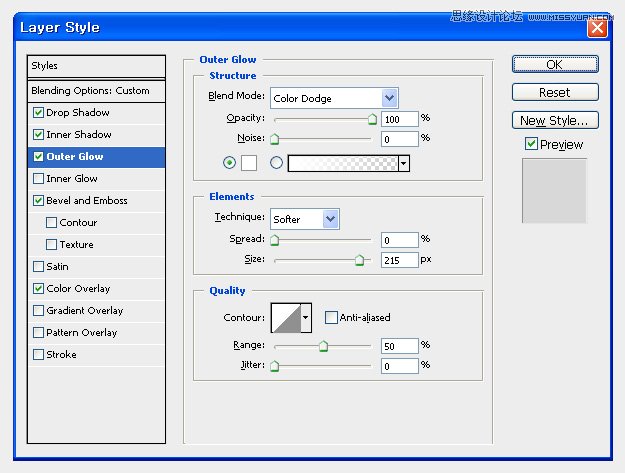This screenshot has height=473, width=625.
Task: Open the Blend Mode Color Dodge dropdown
Action: 334,98
